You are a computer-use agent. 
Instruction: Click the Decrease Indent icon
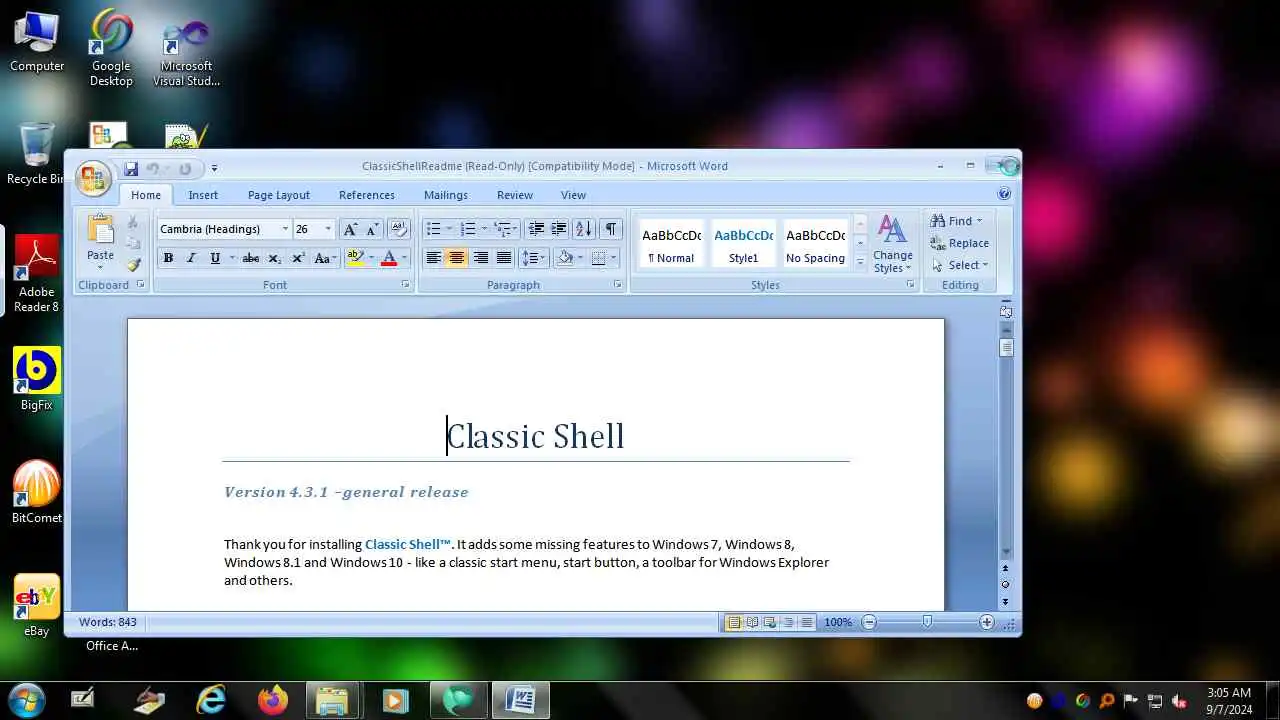click(536, 229)
